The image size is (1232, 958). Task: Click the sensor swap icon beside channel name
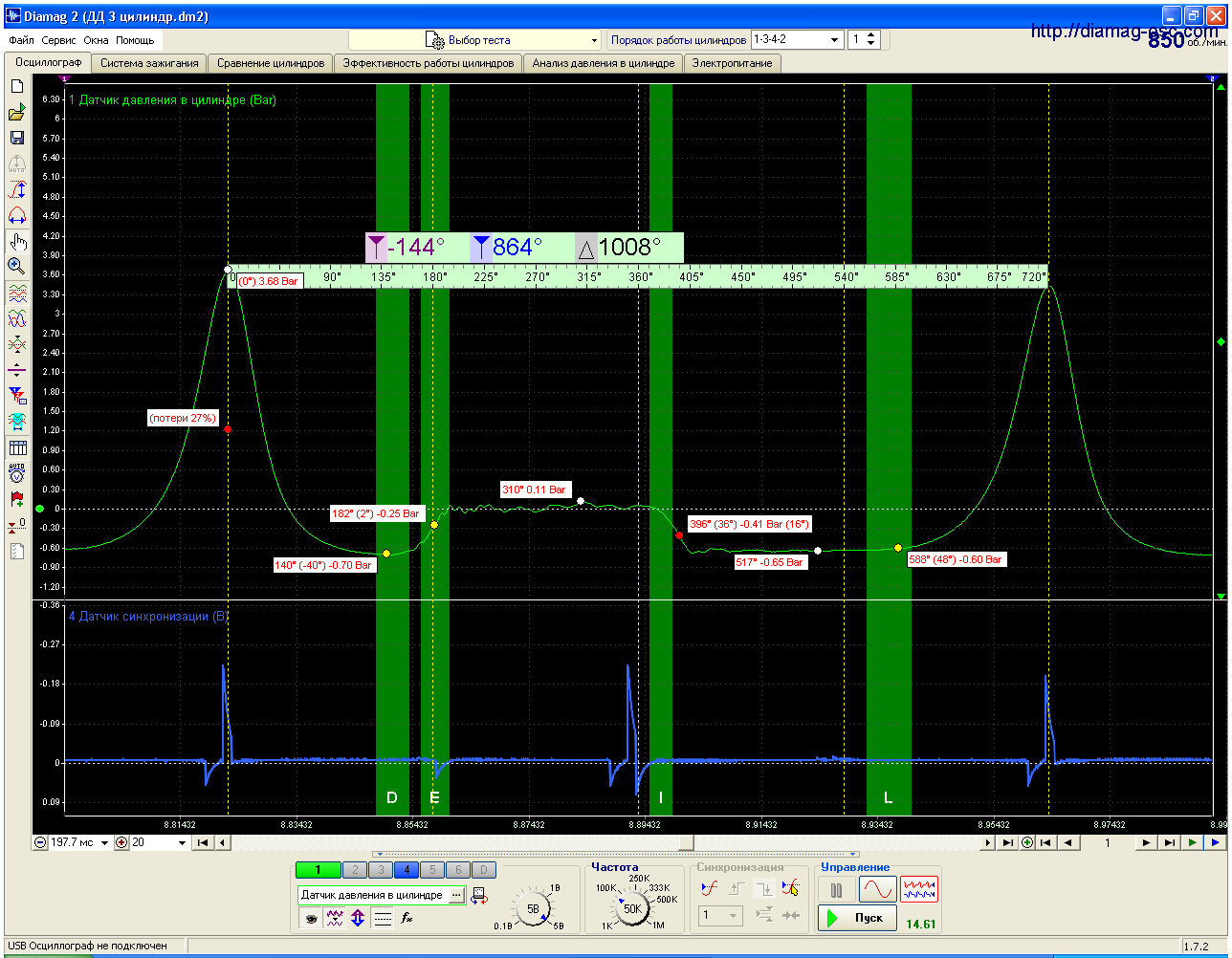478,896
